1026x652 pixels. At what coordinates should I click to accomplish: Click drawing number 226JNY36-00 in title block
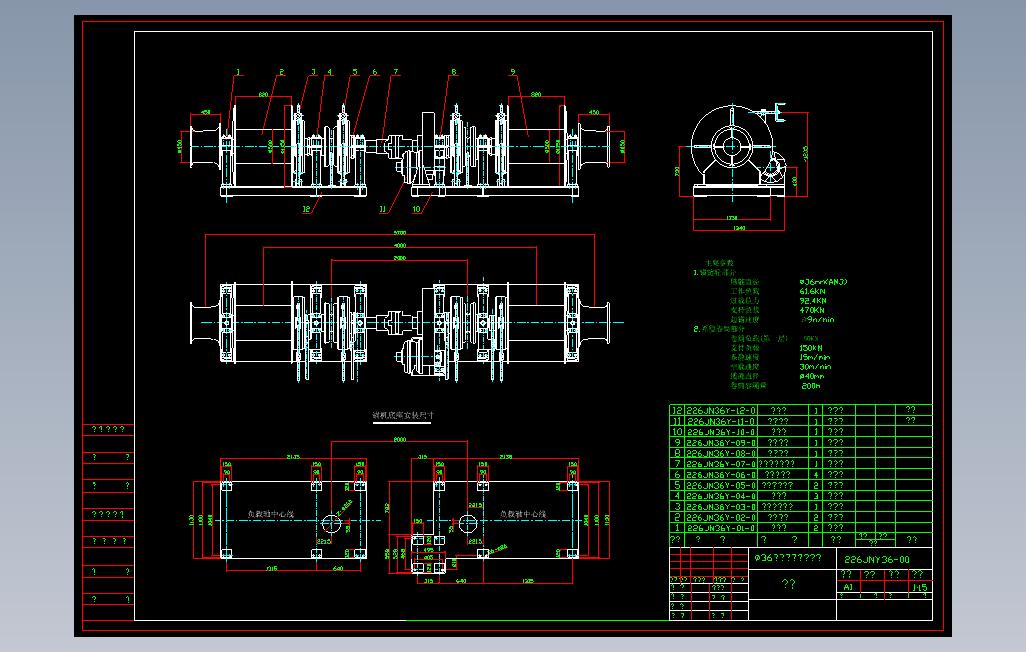(877, 560)
